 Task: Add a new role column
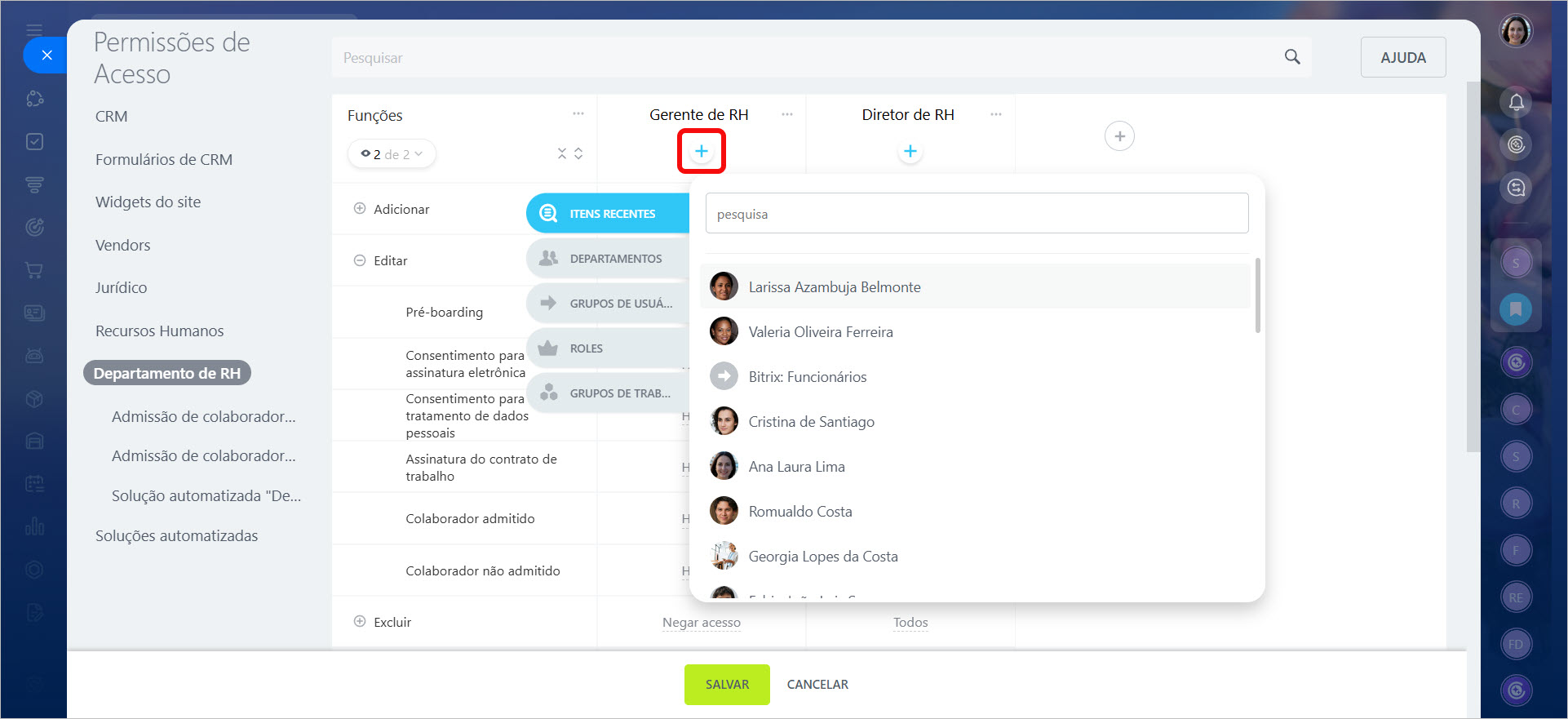click(1119, 136)
